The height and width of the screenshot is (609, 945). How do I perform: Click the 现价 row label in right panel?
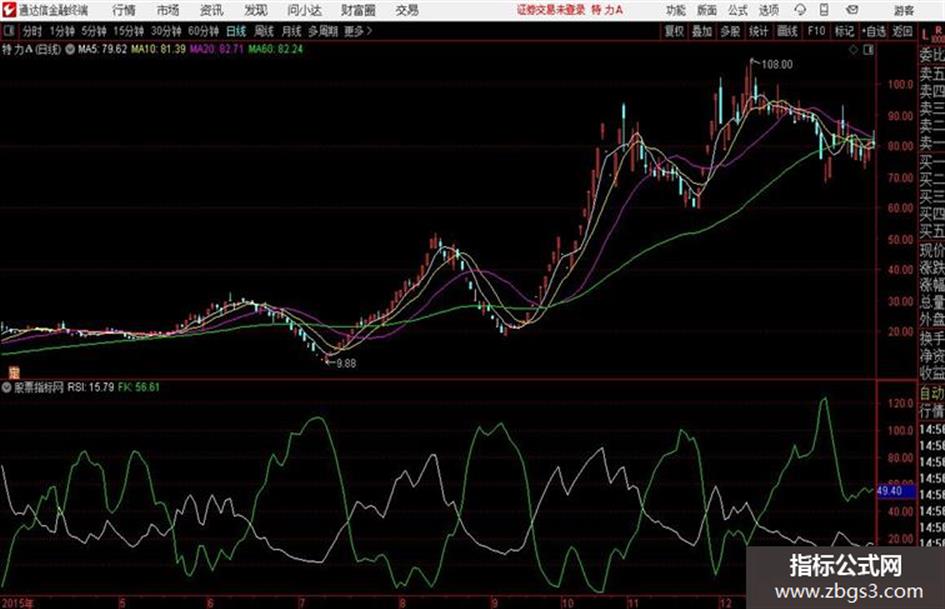pyautogui.click(x=932, y=251)
